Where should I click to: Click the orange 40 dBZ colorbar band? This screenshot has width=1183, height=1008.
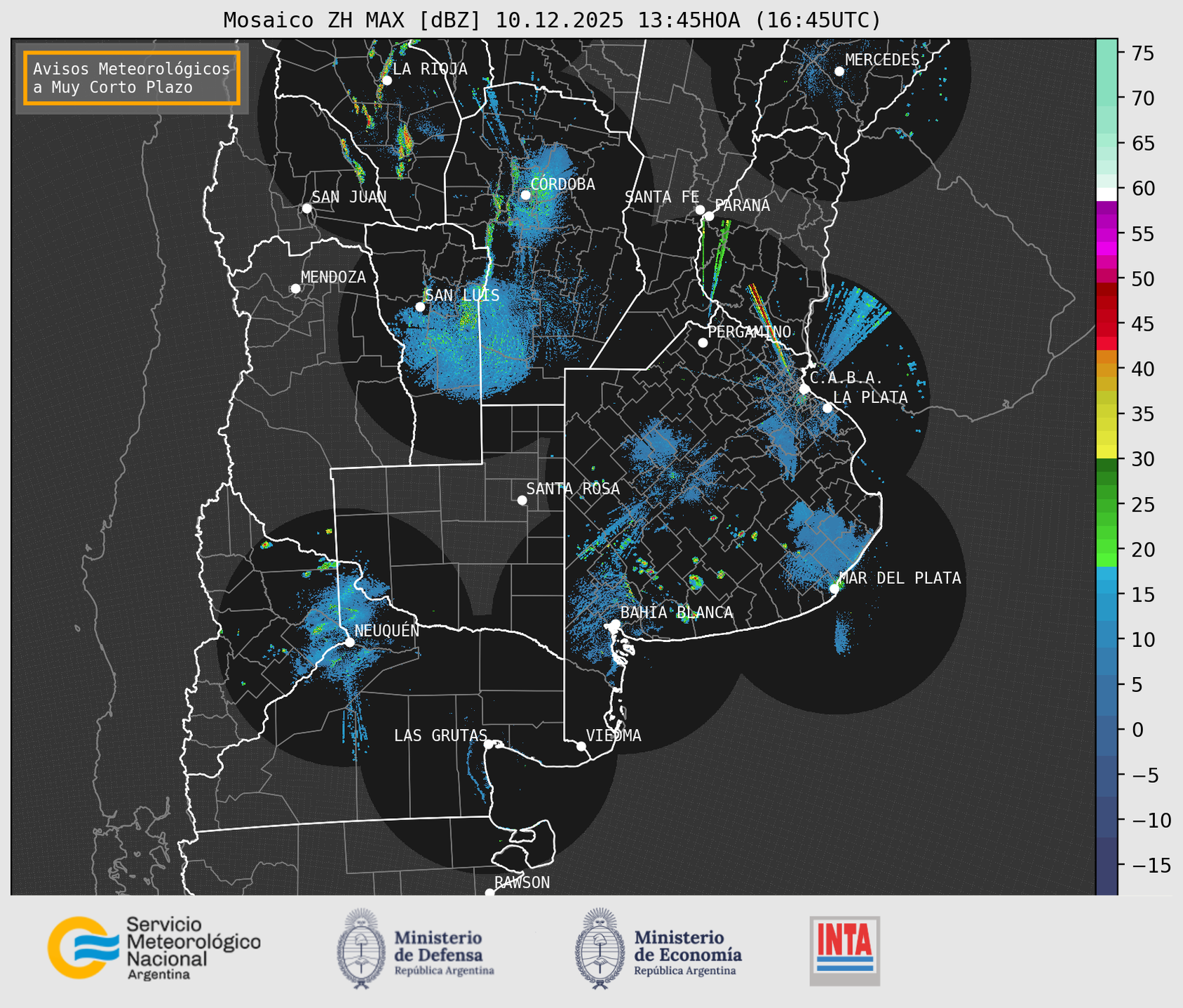(x=1107, y=369)
